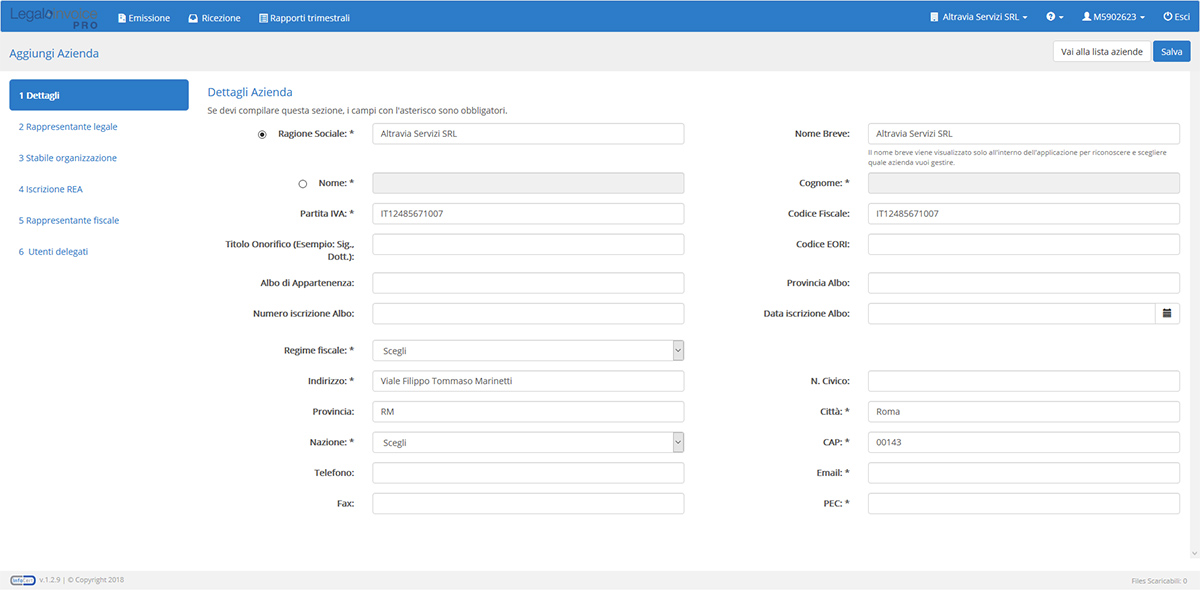1200x590 pixels.
Task: Go to Rappresentante legale step
Action: point(68,127)
